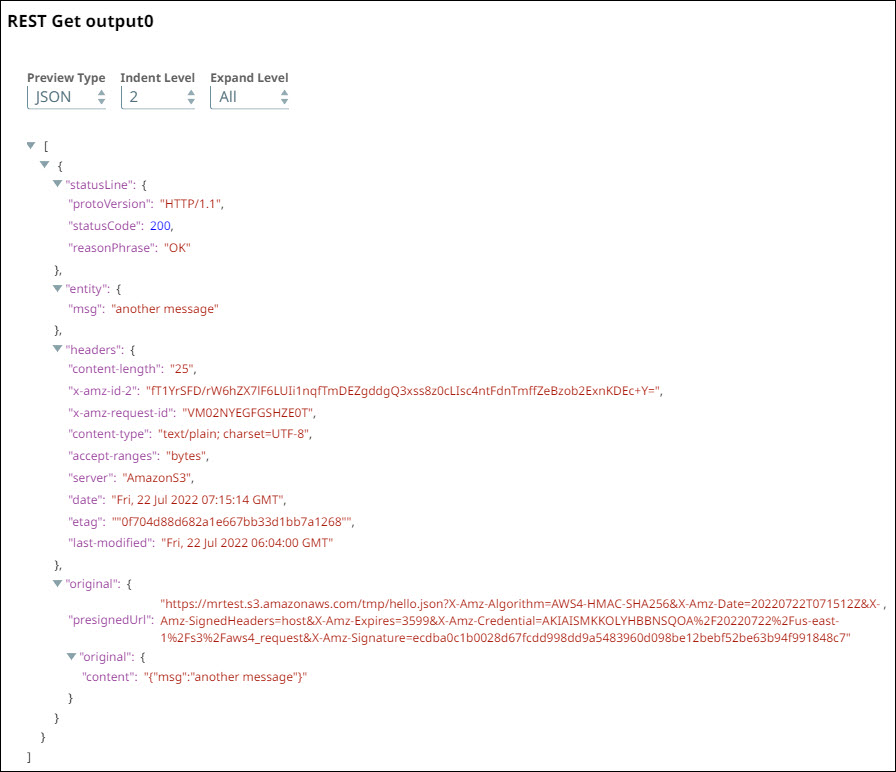The image size is (896, 772).
Task: Collapse the top-level object triangle
Action: pyautogui.click(x=45, y=165)
